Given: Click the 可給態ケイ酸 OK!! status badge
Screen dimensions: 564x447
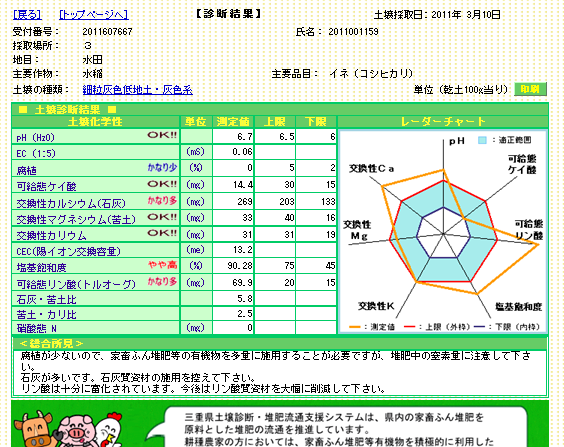Looking at the screenshot, I should point(162,184).
